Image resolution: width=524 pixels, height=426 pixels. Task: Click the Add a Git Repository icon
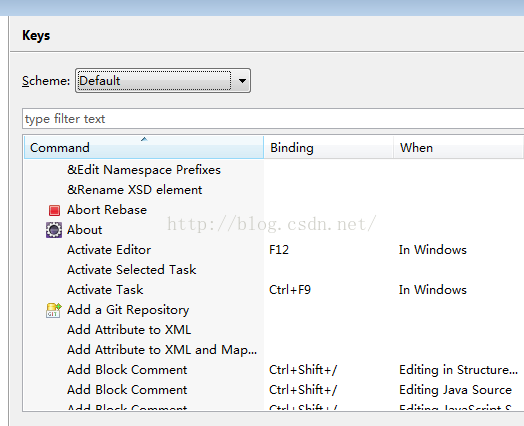[54, 310]
